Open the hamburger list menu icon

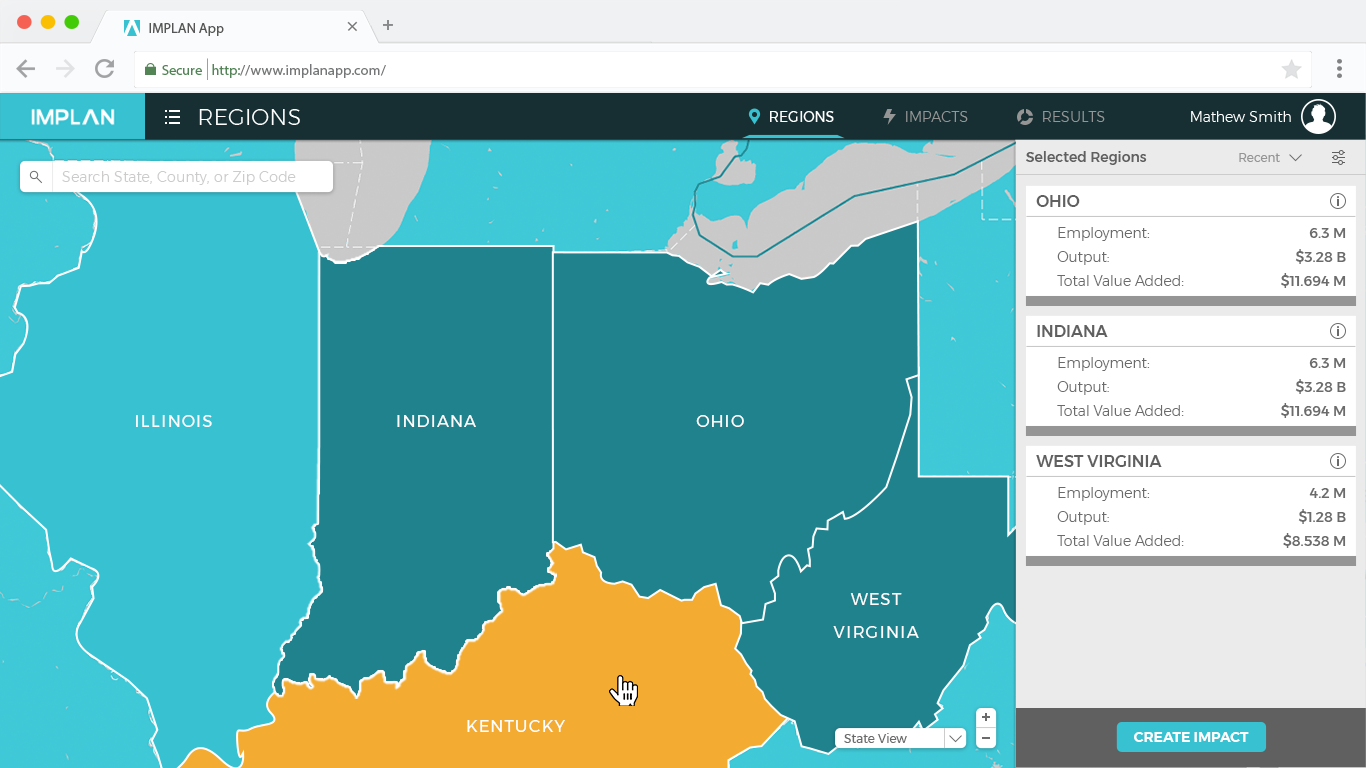tap(172, 117)
